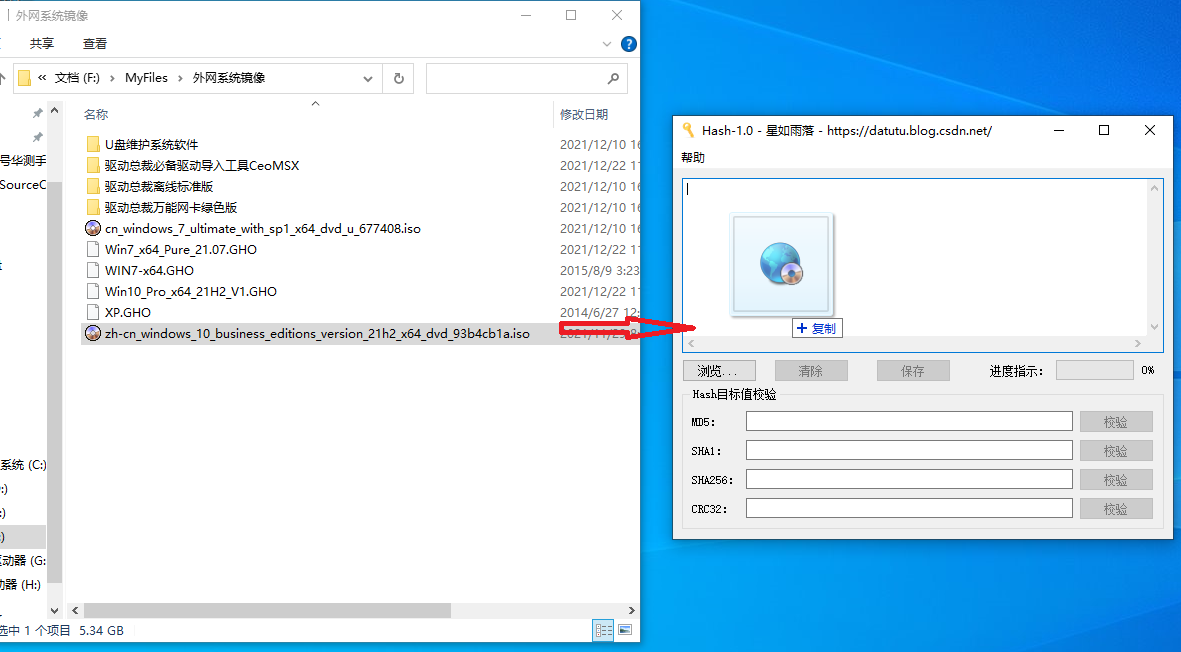Click navigation pane scroll up arrow
The width and height of the screenshot is (1181, 652).
54,111
